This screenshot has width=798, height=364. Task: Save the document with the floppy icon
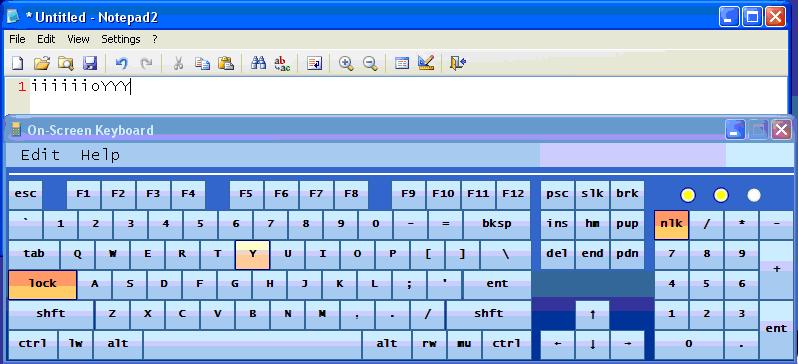(x=90, y=63)
